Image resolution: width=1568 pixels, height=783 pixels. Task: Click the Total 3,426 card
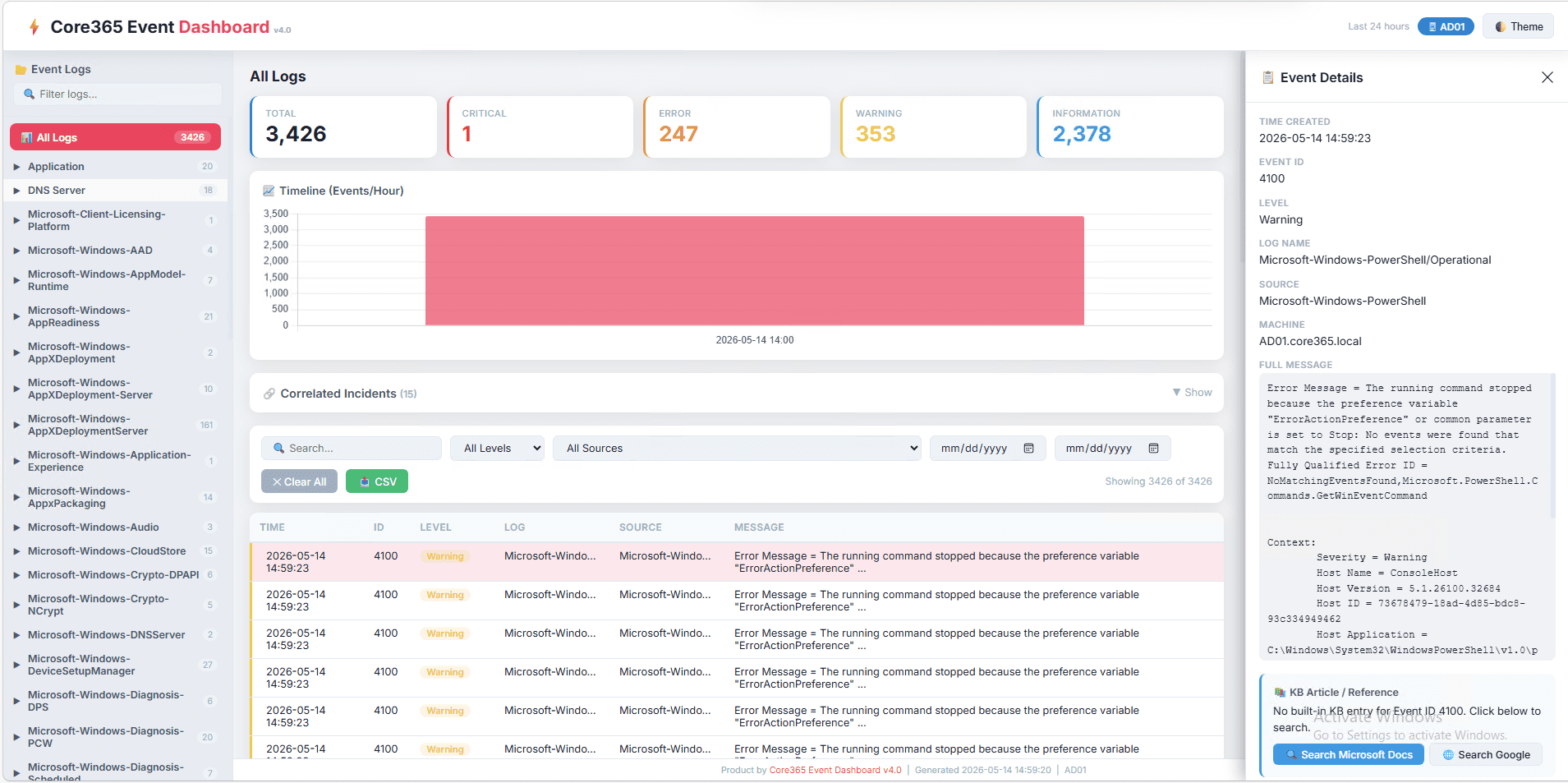tap(343, 127)
